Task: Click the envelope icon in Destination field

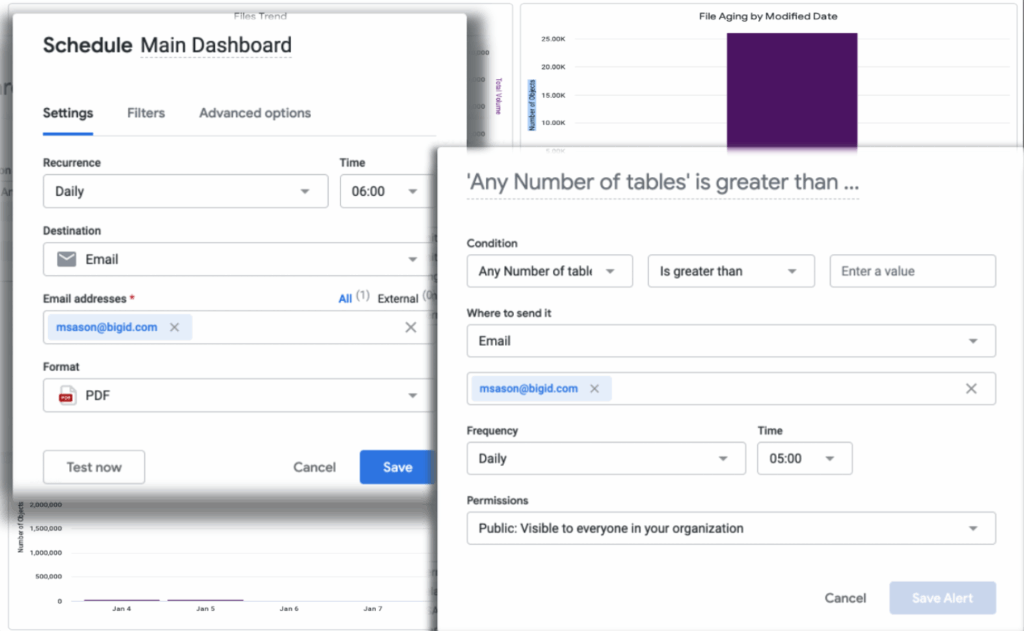Action: point(66,259)
